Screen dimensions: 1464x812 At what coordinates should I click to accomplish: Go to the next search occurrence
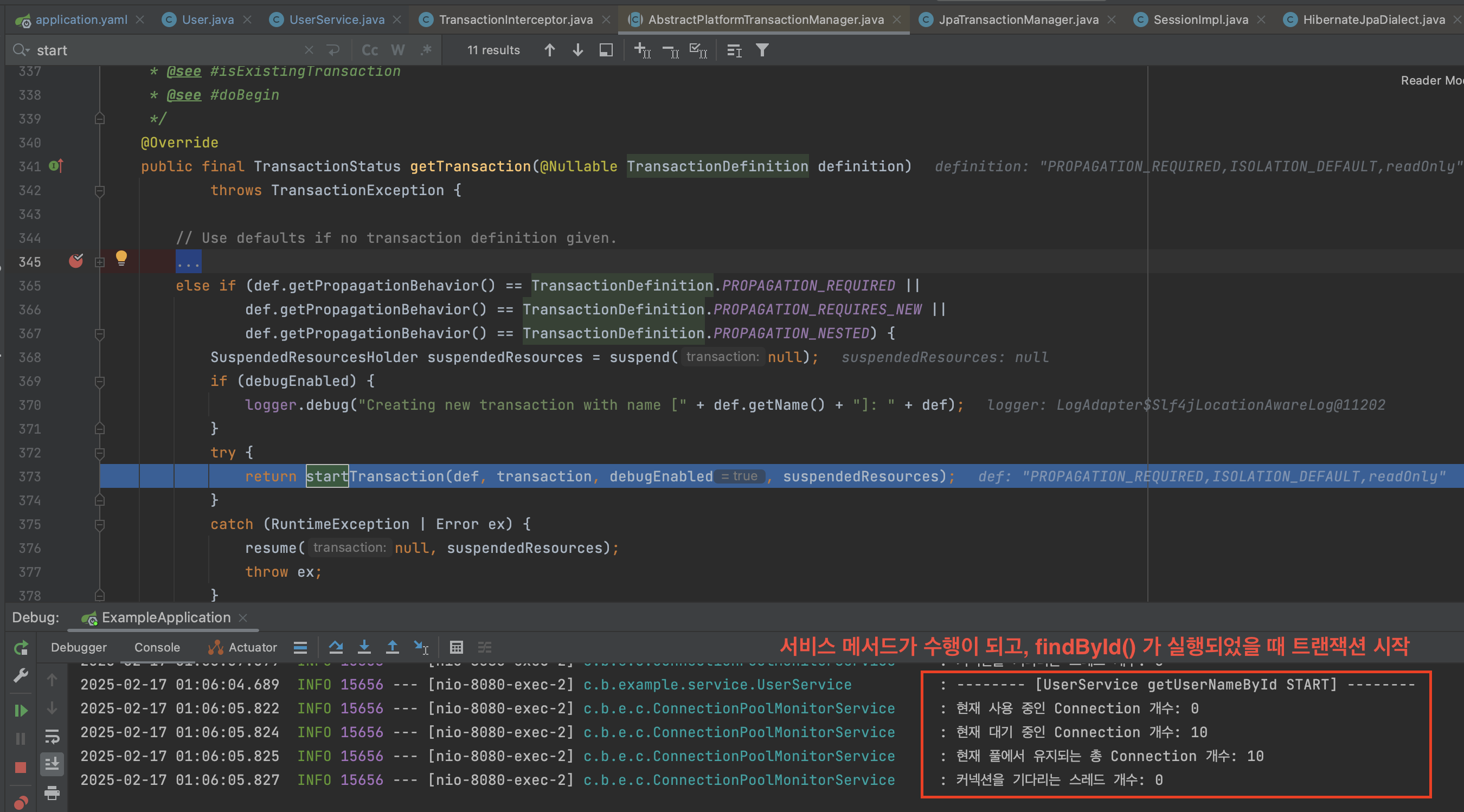click(x=577, y=50)
